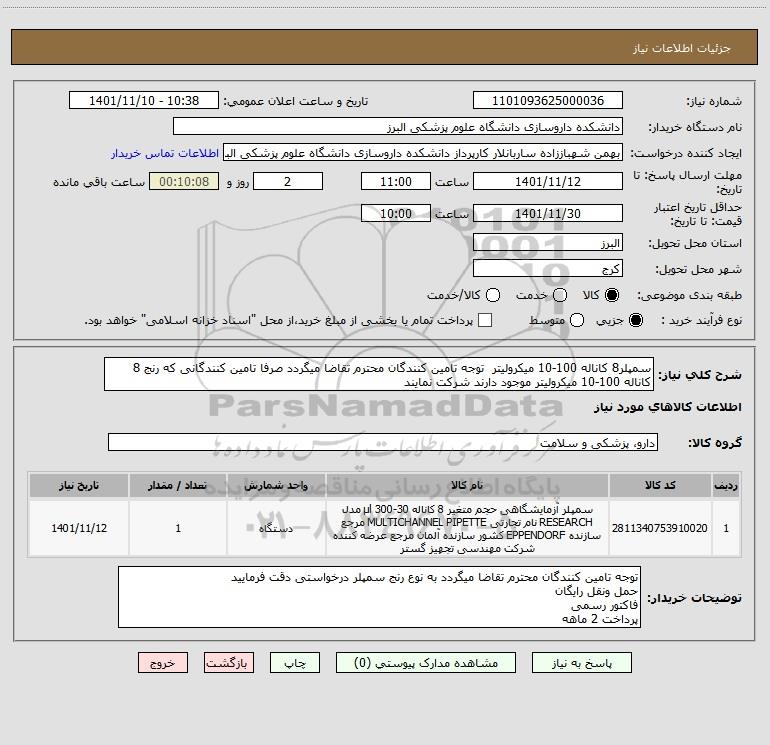This screenshot has height=745, width=770.
Task: Click the کد کالا column header
Action: pyautogui.click(x=660, y=485)
